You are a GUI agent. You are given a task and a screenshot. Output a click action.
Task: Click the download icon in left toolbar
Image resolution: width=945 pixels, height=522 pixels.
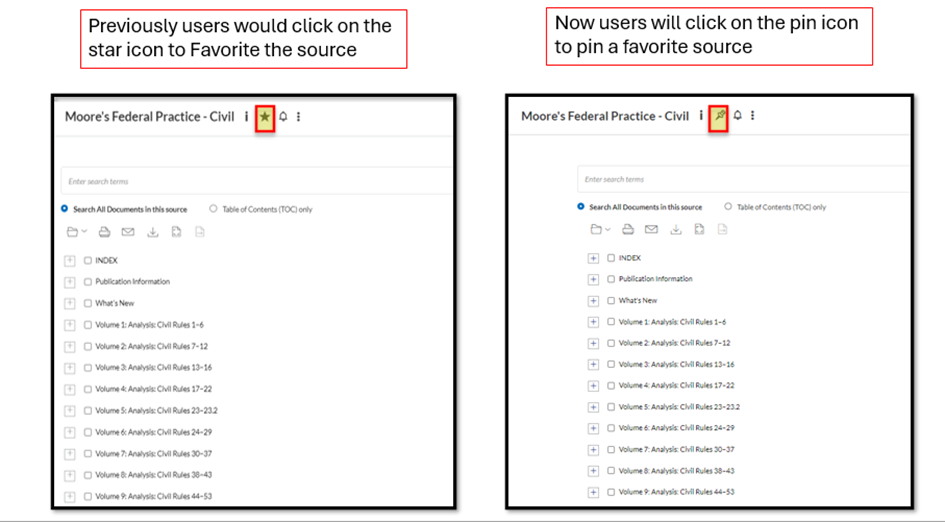pos(152,232)
